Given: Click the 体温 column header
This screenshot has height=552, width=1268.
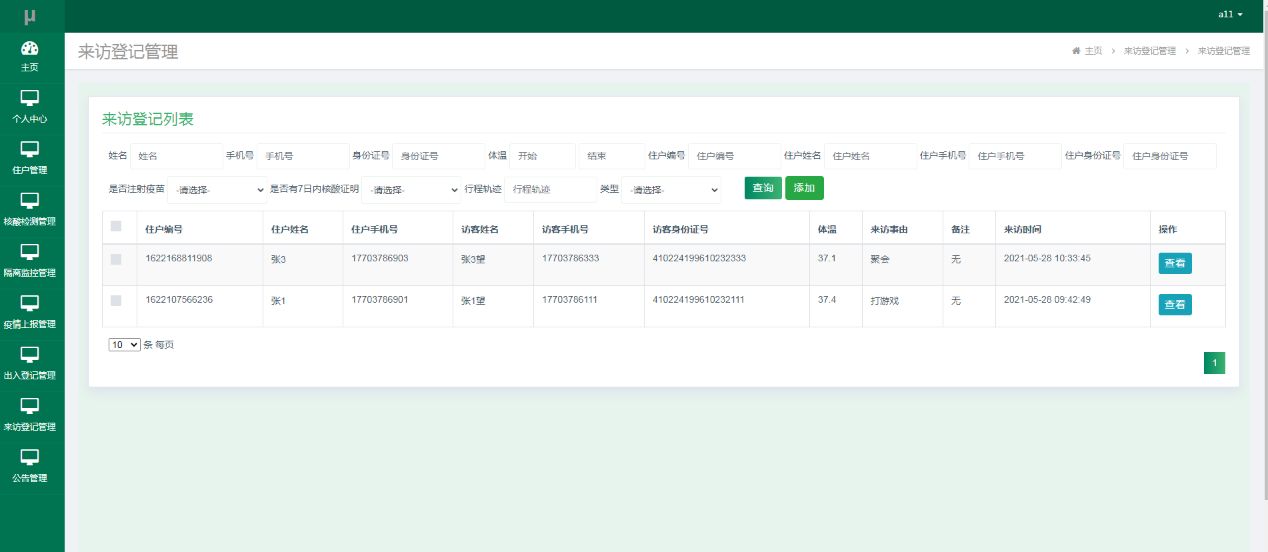Looking at the screenshot, I should pyautogui.click(x=826, y=229).
